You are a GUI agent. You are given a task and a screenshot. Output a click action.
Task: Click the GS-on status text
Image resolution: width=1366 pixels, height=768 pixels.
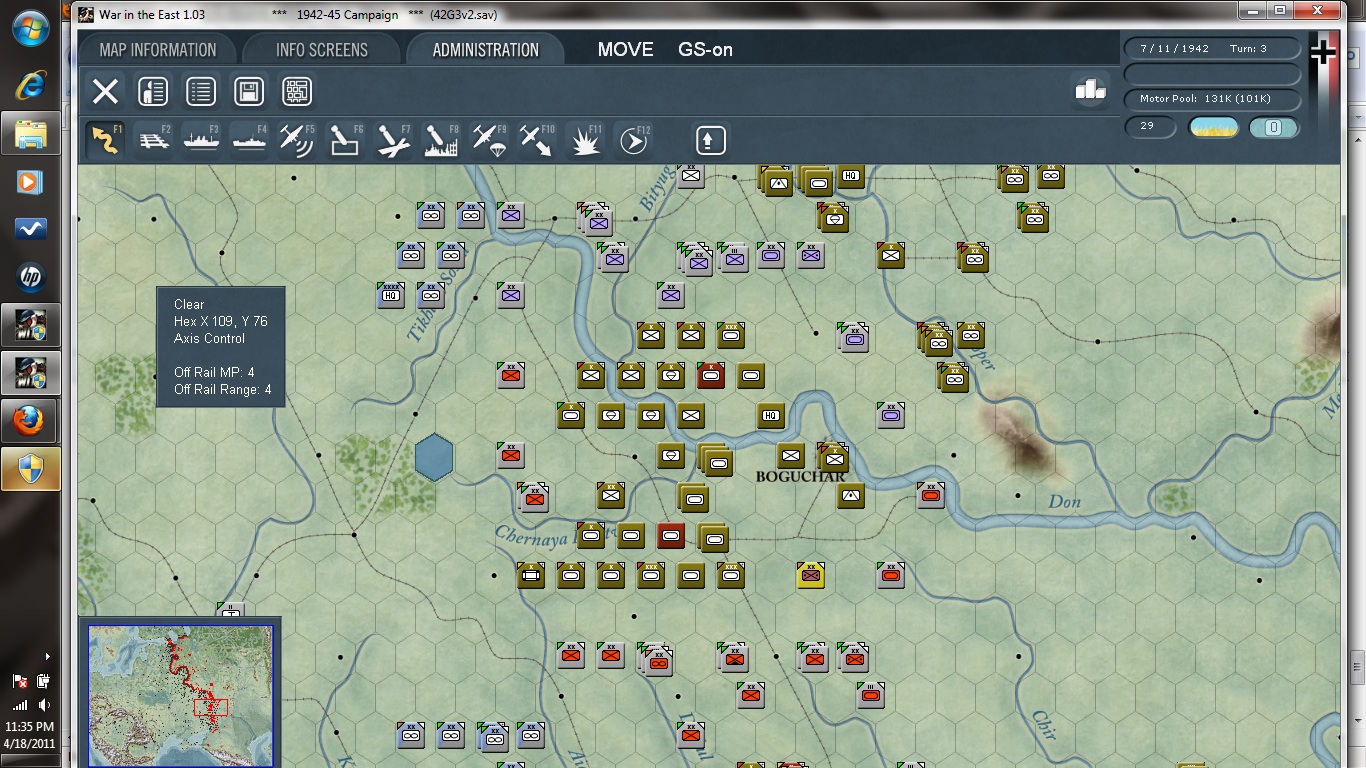point(705,50)
